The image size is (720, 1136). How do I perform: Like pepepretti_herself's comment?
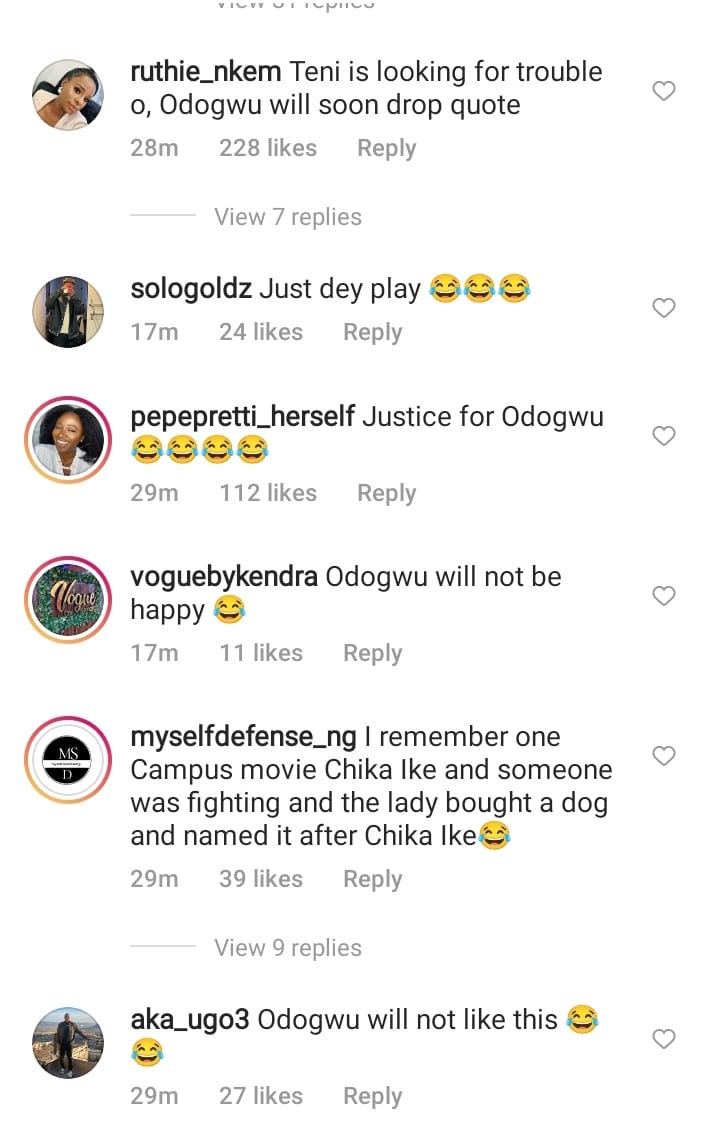coord(664,436)
